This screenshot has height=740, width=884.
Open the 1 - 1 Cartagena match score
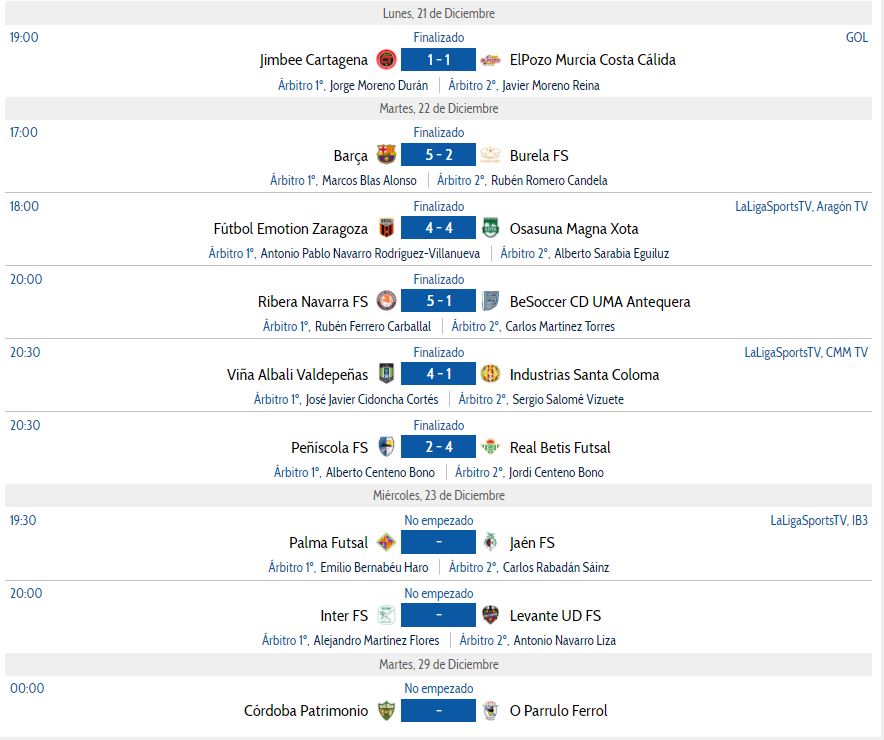pos(438,60)
